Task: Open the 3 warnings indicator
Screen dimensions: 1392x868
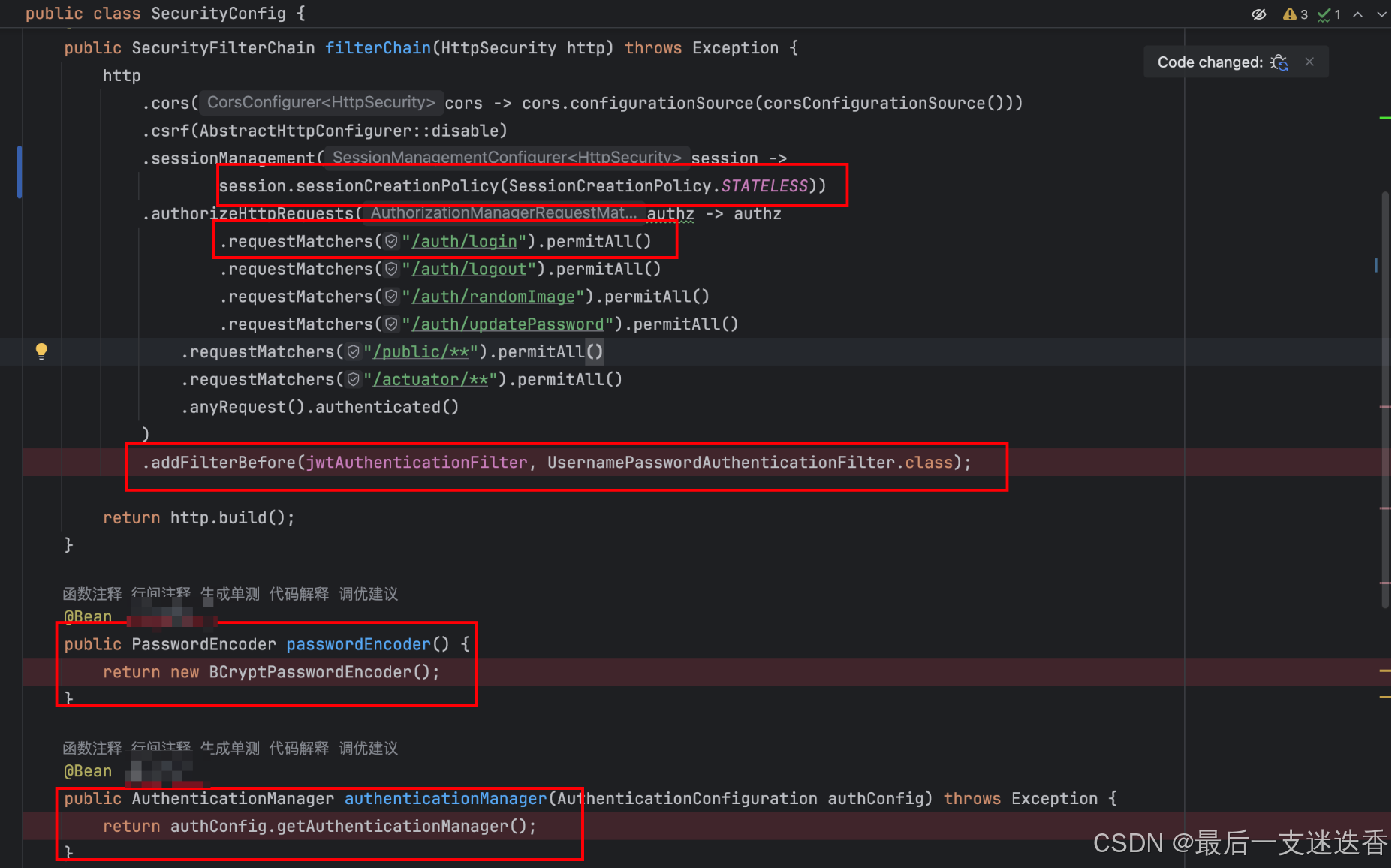Action: tap(1296, 14)
